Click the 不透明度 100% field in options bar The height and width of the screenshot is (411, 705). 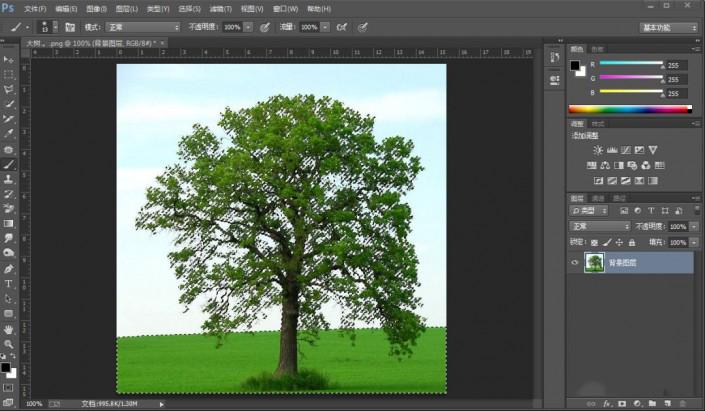point(234,27)
